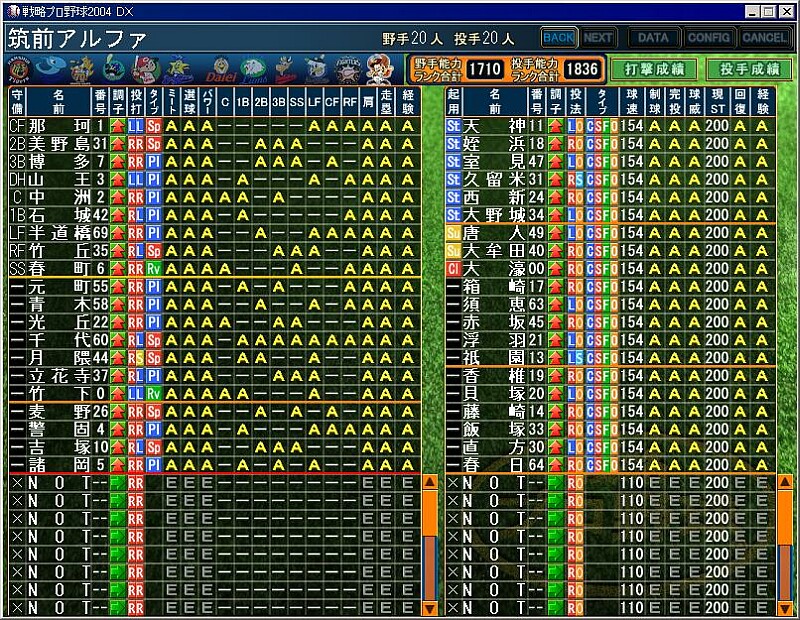The height and width of the screenshot is (620, 800).
Task: Click 投手能力ランク合計 value 1836
Action: pyautogui.click(x=582, y=69)
